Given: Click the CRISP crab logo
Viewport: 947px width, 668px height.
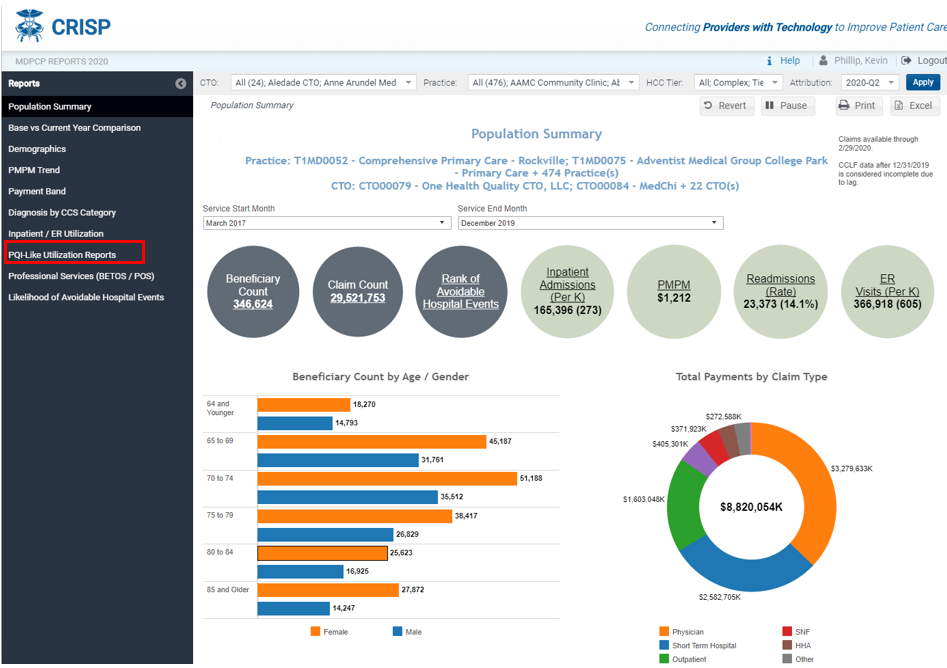Looking at the screenshot, I should [29, 25].
